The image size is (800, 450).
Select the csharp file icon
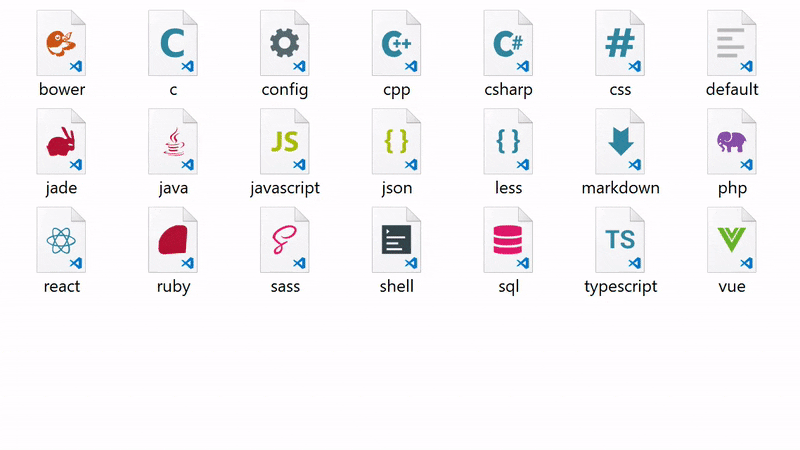pos(508,44)
